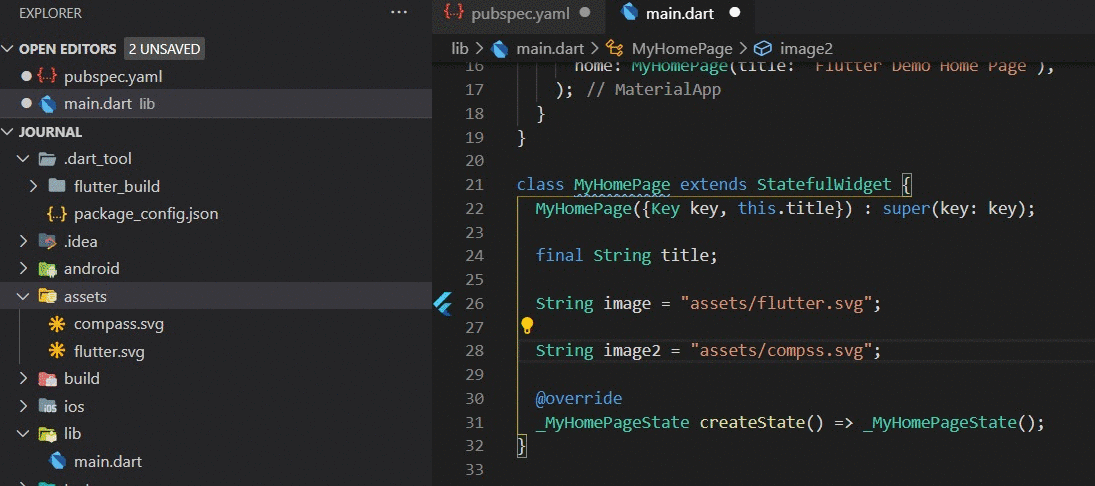Click underlined MyHomePage class name on line 21
The image size is (1095, 486).
click(622, 184)
